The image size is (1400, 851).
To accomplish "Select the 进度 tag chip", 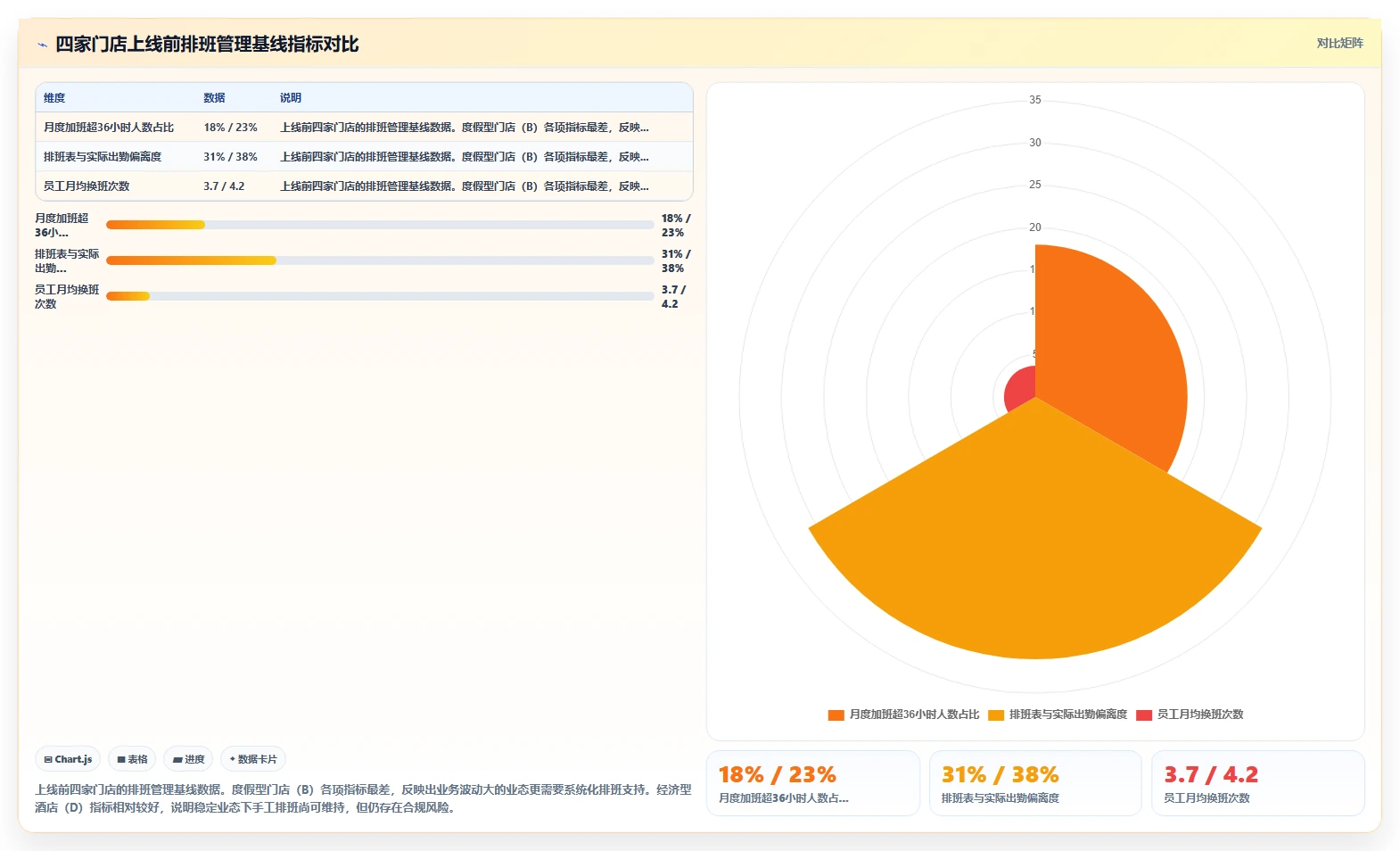I will coord(188,759).
